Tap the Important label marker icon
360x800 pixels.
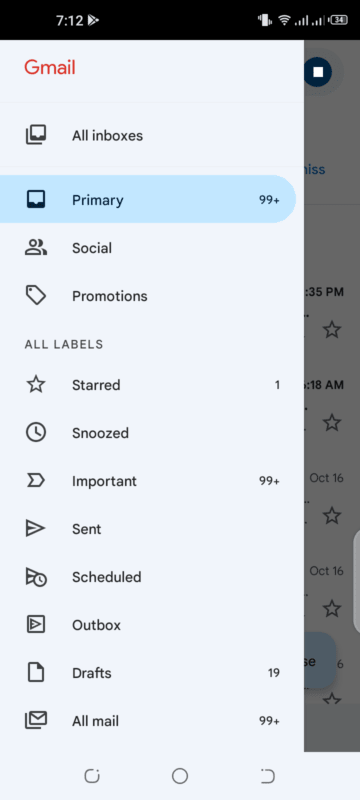click(36, 481)
